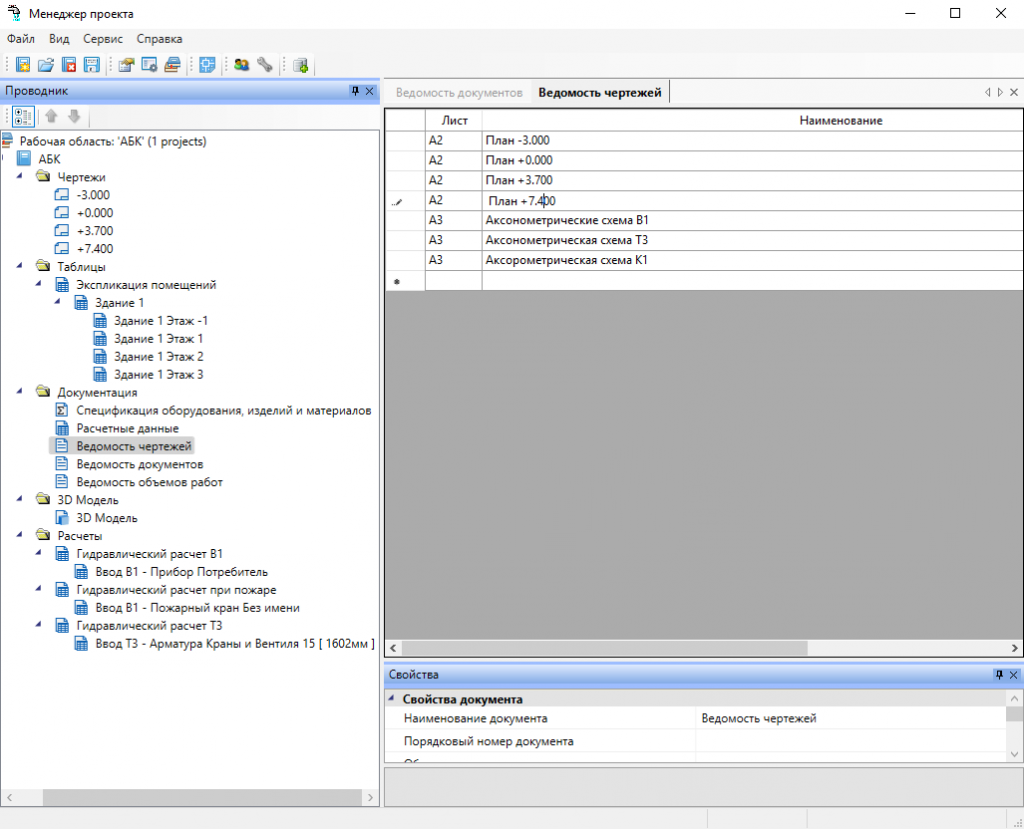Open the Сервис menu

tap(103, 39)
